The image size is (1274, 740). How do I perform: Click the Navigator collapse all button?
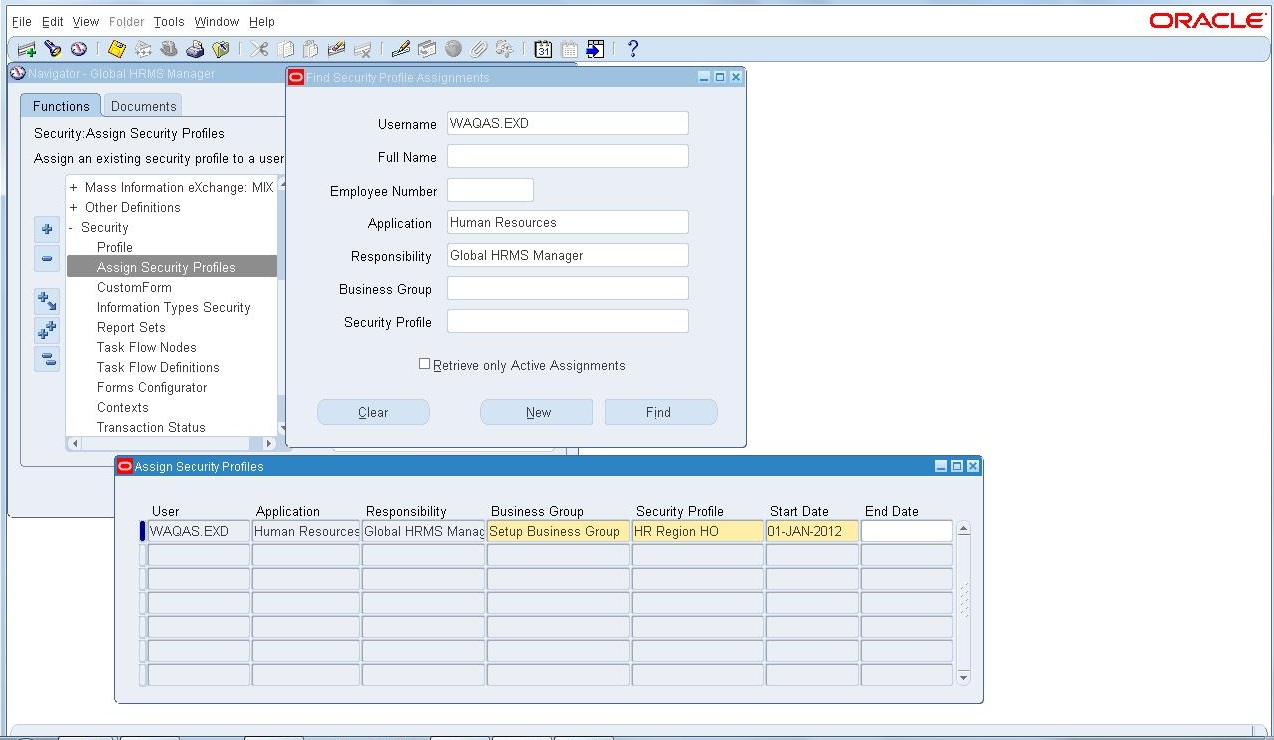click(x=47, y=359)
